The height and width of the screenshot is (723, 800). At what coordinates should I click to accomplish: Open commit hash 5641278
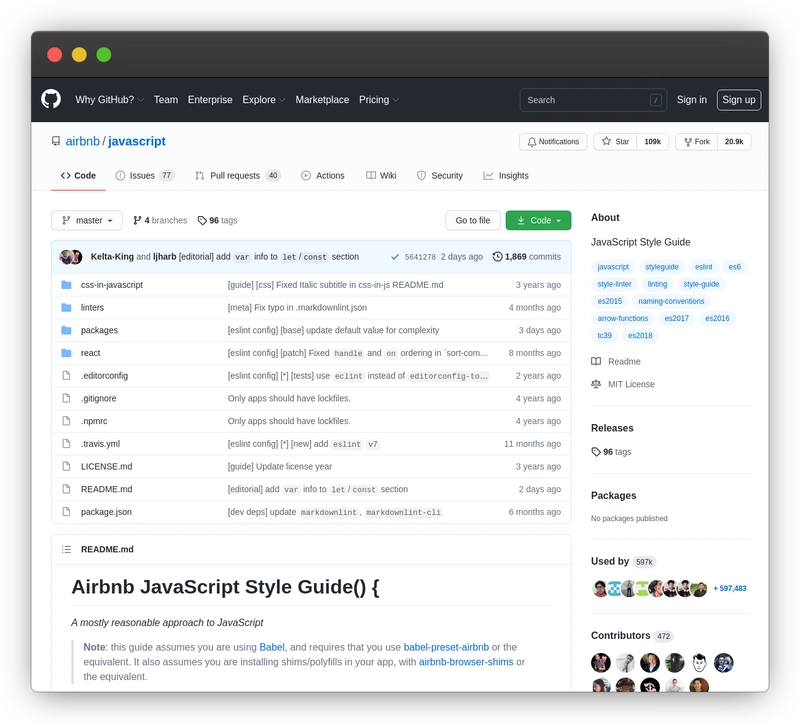click(420, 257)
